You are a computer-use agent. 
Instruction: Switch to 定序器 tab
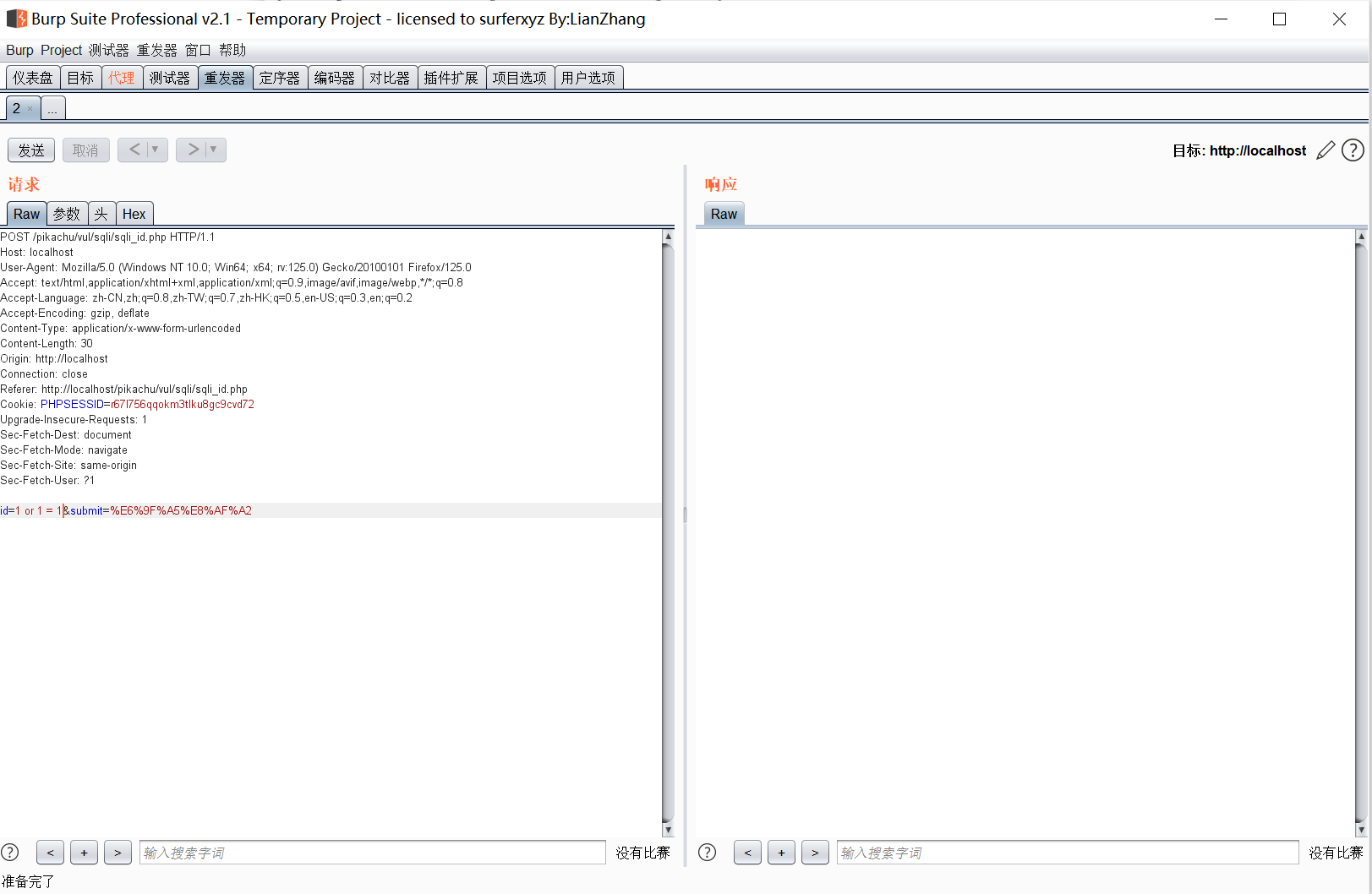pyautogui.click(x=280, y=78)
